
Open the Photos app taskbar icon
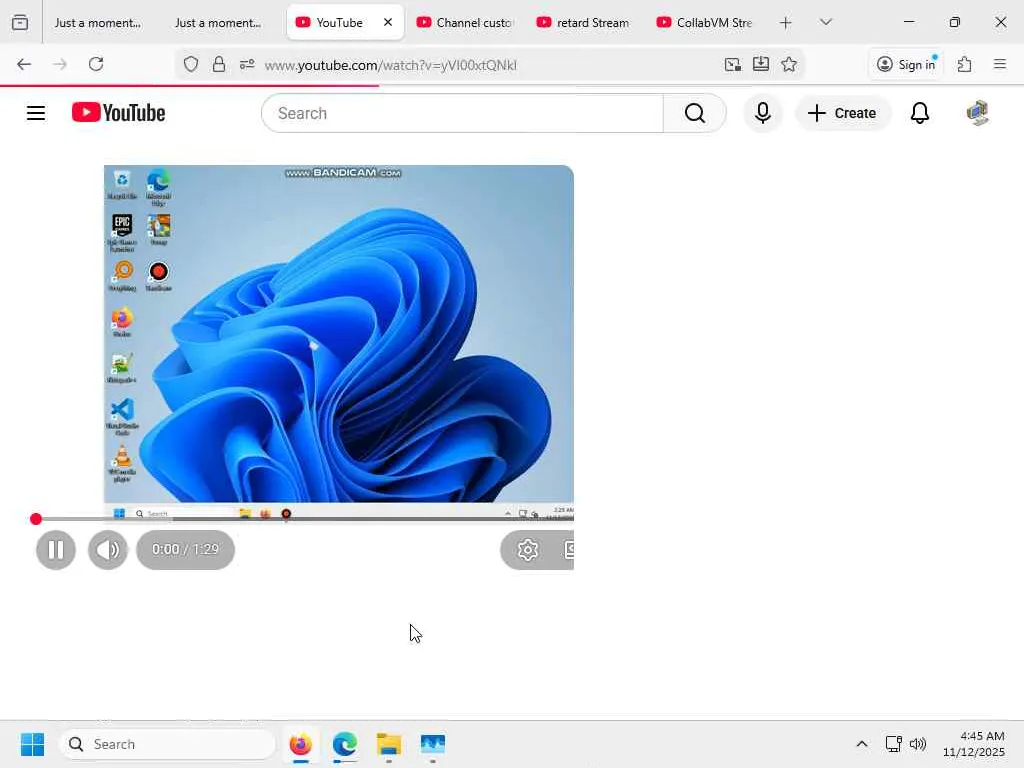432,744
